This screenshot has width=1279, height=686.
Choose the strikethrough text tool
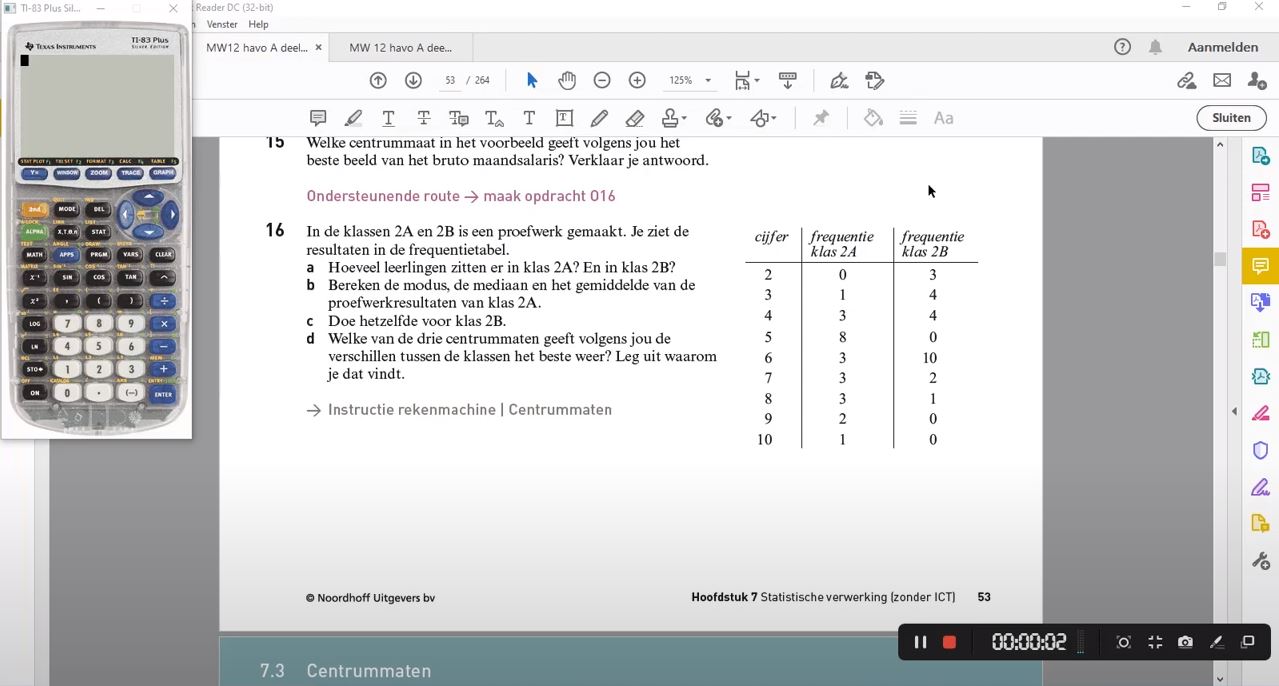pos(424,118)
